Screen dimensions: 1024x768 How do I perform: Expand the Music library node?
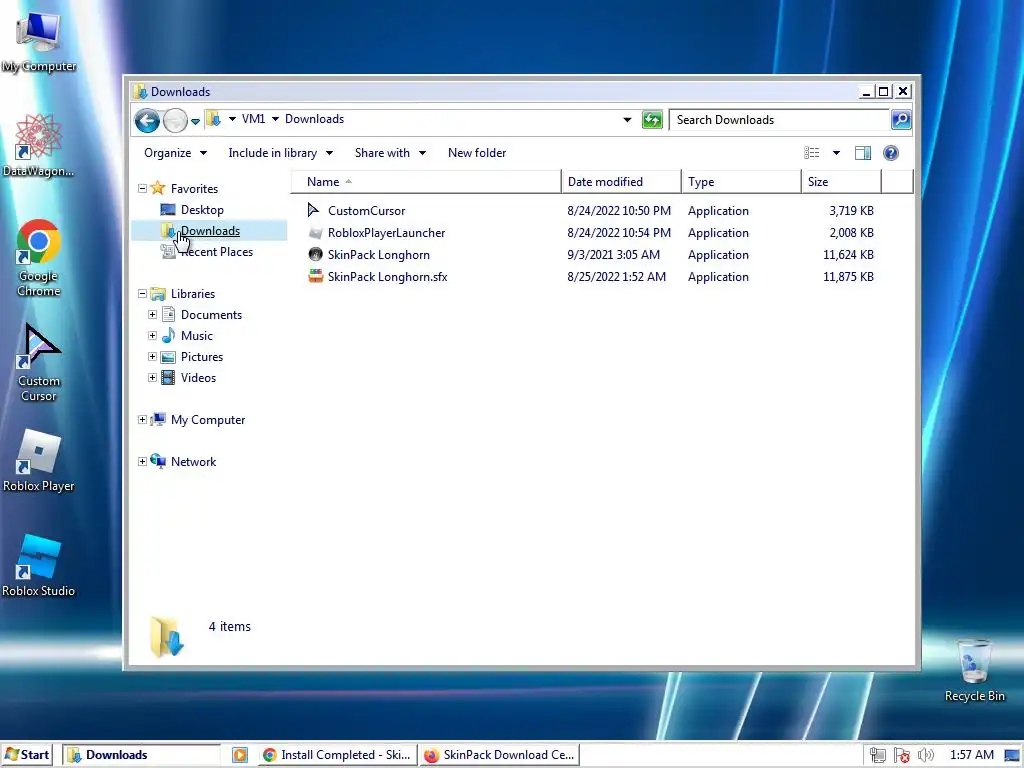[x=152, y=336]
